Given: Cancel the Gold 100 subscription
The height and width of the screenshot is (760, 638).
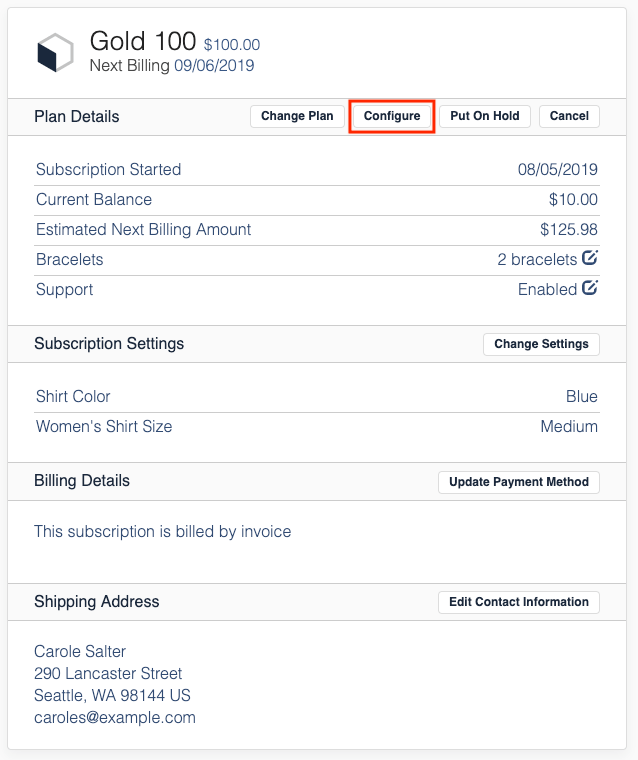Looking at the screenshot, I should click(569, 116).
